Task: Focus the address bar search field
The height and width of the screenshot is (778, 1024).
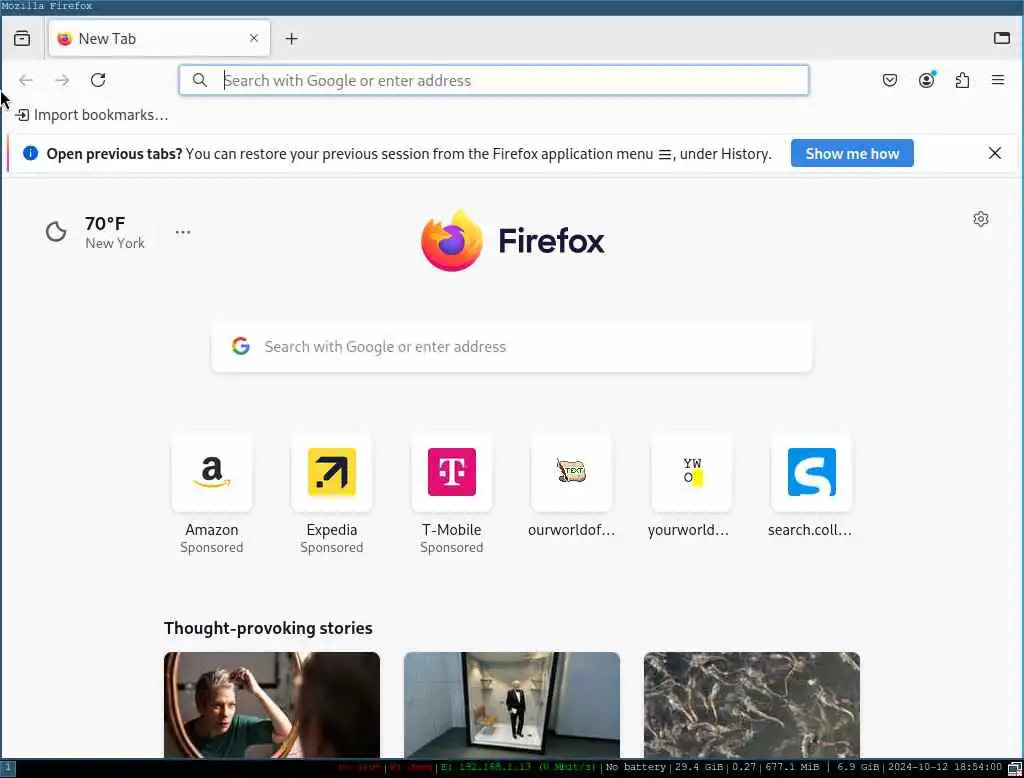Action: click(x=494, y=80)
